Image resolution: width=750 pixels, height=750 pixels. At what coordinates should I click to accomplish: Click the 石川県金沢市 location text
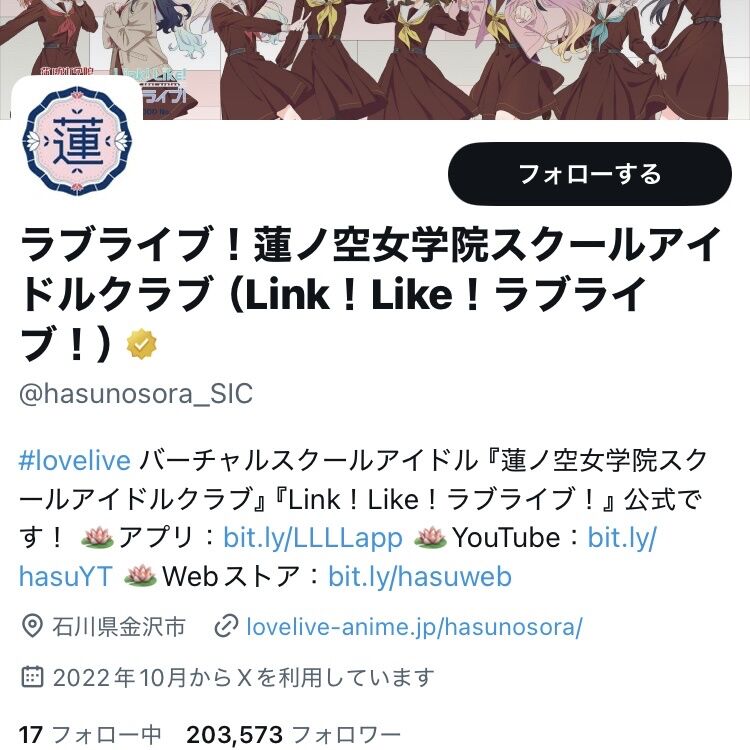click(119, 627)
